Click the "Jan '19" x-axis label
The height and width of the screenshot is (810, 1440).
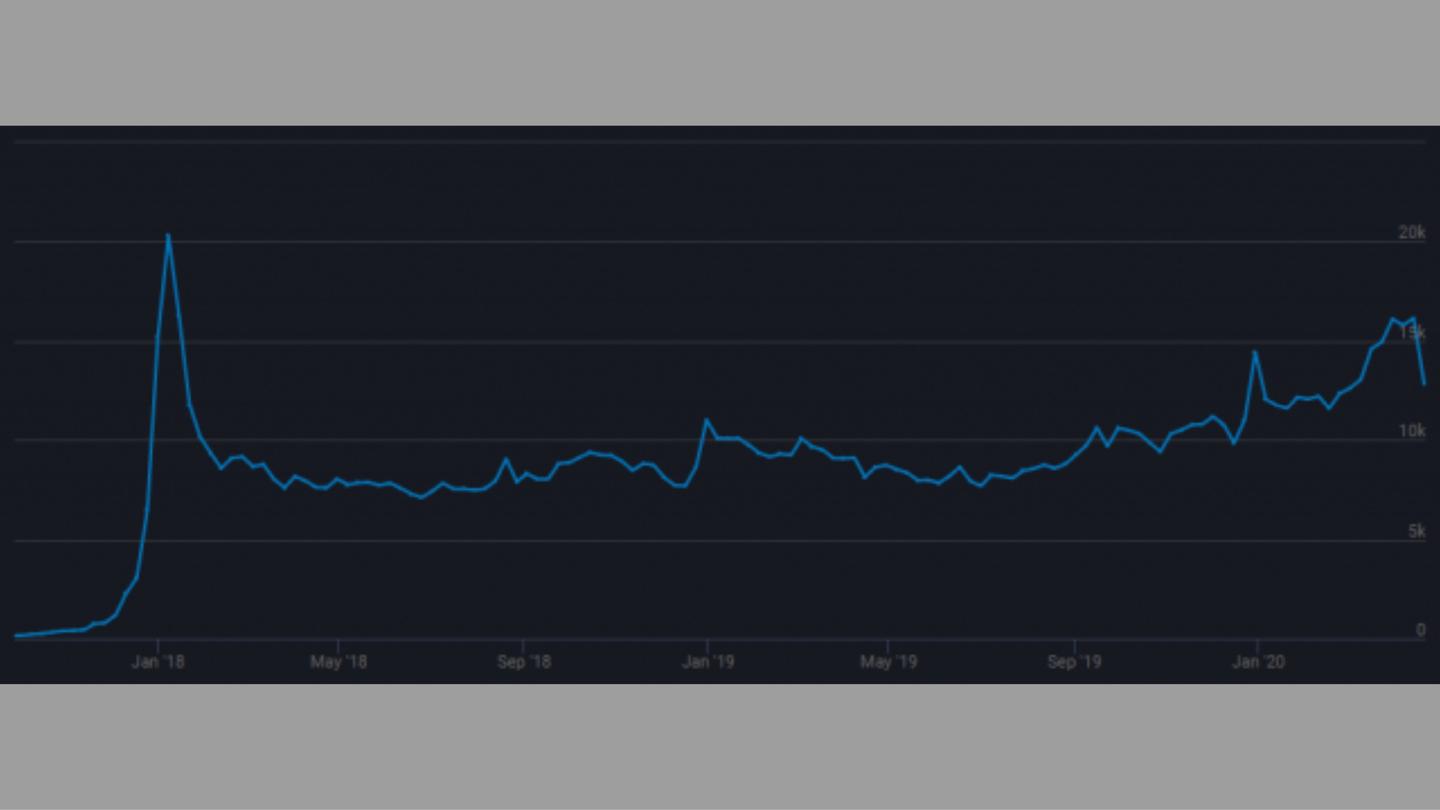(708, 662)
